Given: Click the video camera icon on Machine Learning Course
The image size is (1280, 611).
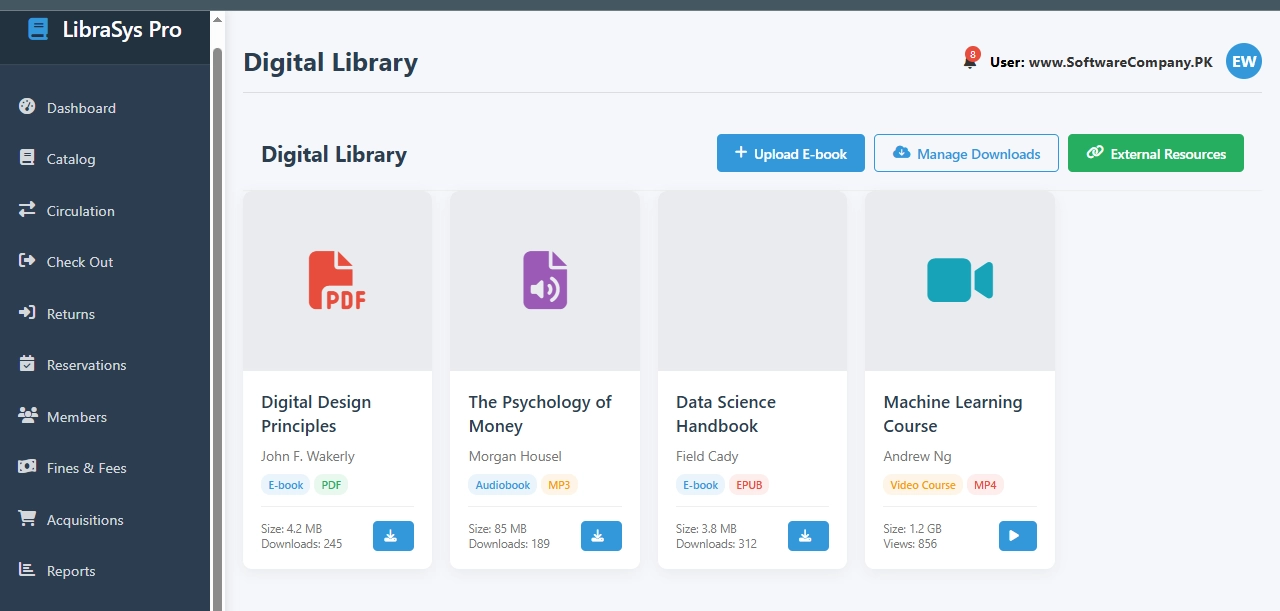Looking at the screenshot, I should tap(959, 280).
